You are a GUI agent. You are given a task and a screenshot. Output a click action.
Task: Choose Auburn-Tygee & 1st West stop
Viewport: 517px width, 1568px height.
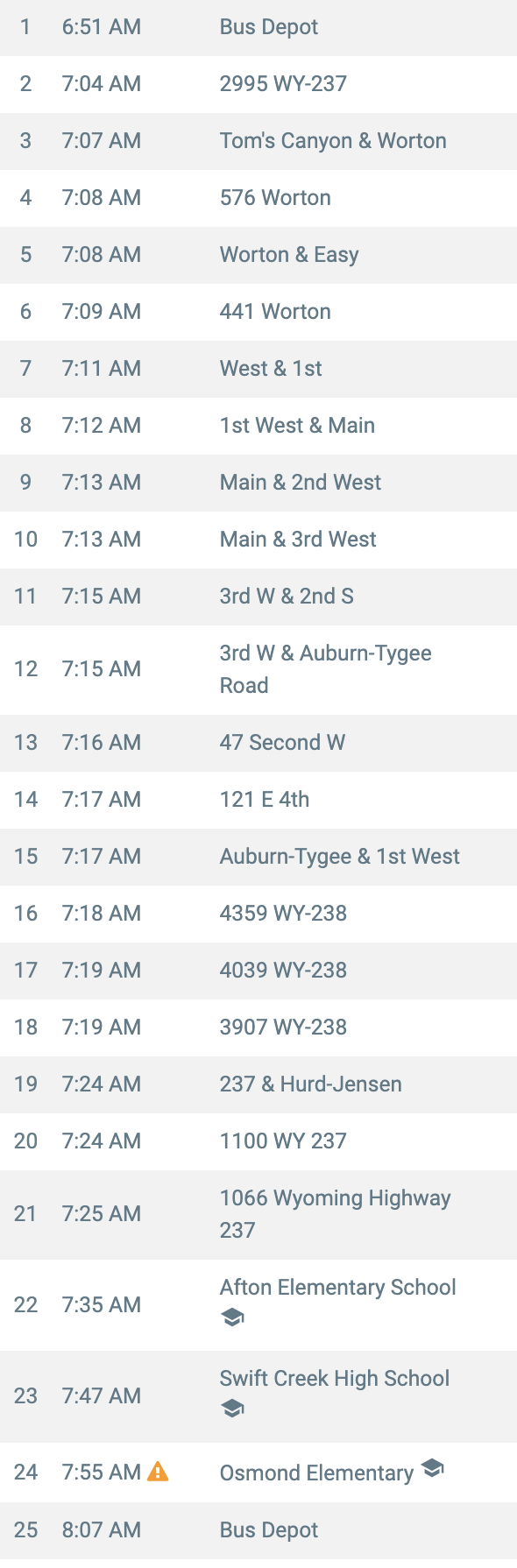(x=258, y=857)
